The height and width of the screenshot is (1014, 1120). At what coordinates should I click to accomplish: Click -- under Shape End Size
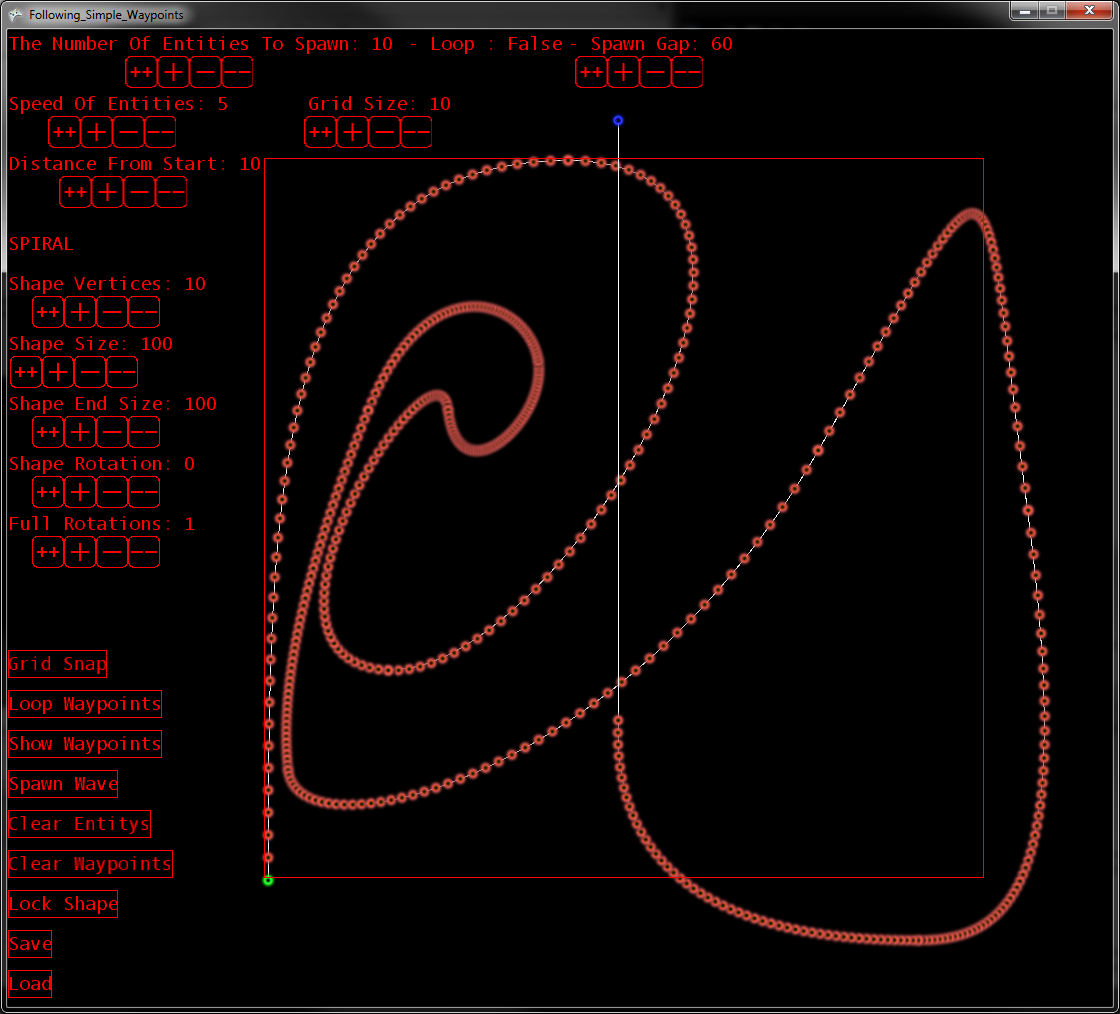(x=144, y=433)
